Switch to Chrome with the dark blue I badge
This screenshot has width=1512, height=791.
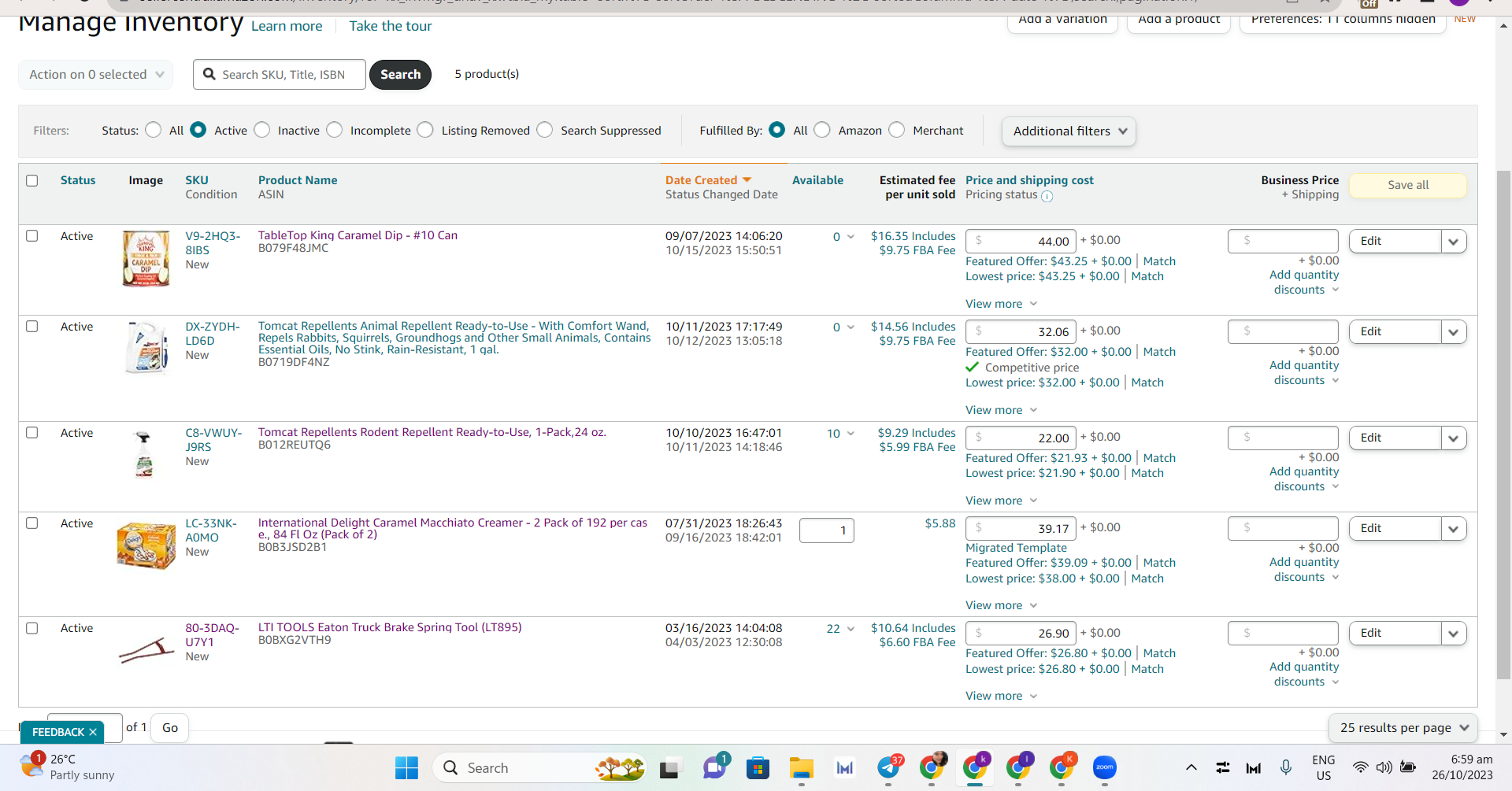[x=1018, y=767]
